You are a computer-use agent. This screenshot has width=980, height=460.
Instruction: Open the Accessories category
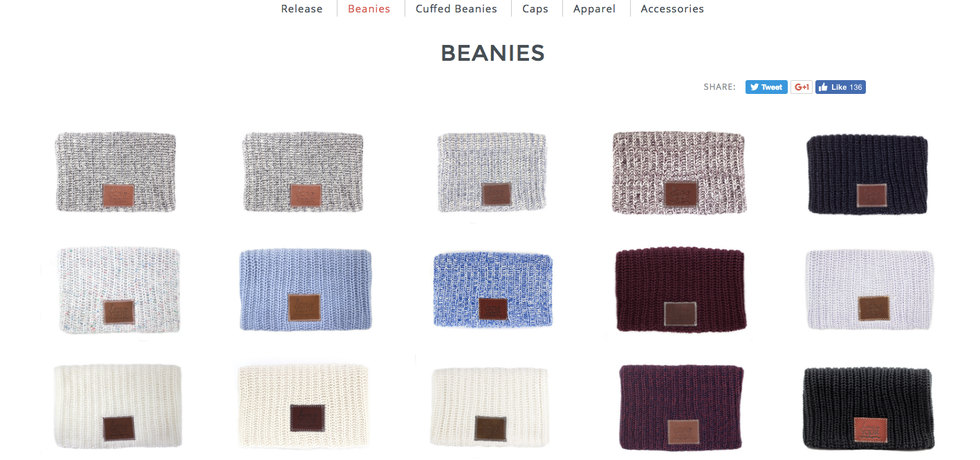[x=672, y=9]
